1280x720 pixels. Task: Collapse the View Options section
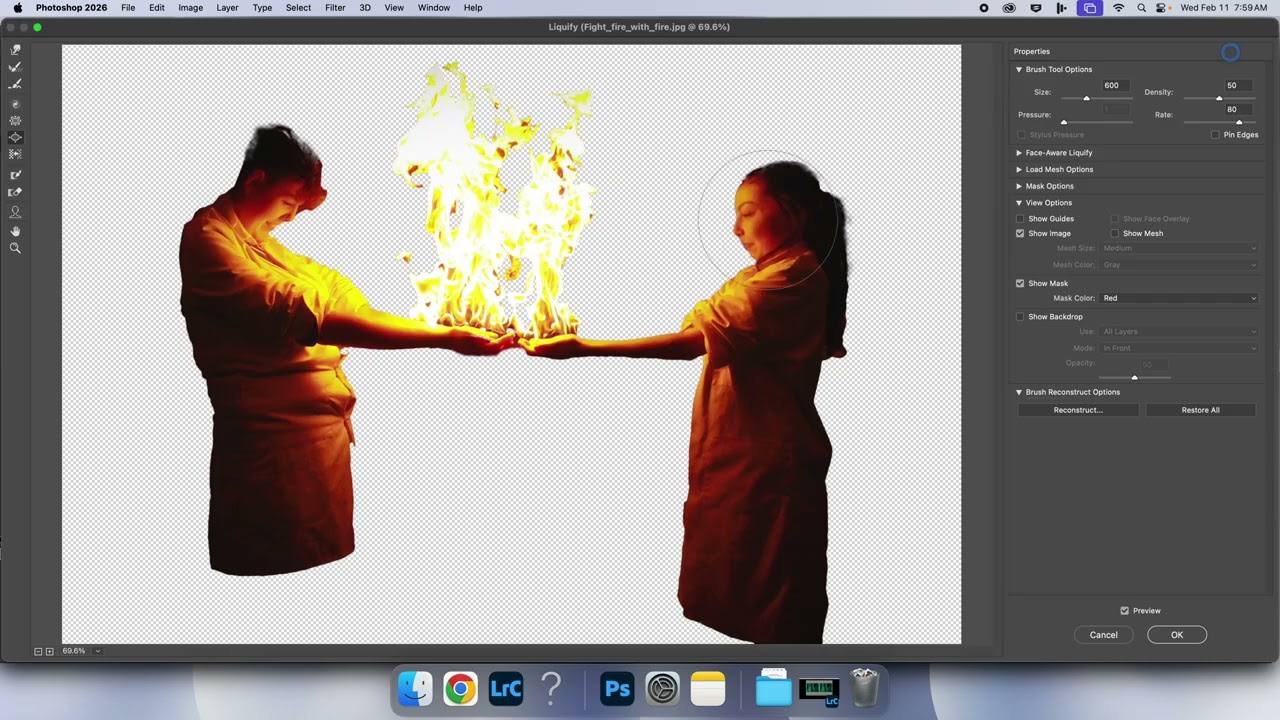click(x=1019, y=203)
